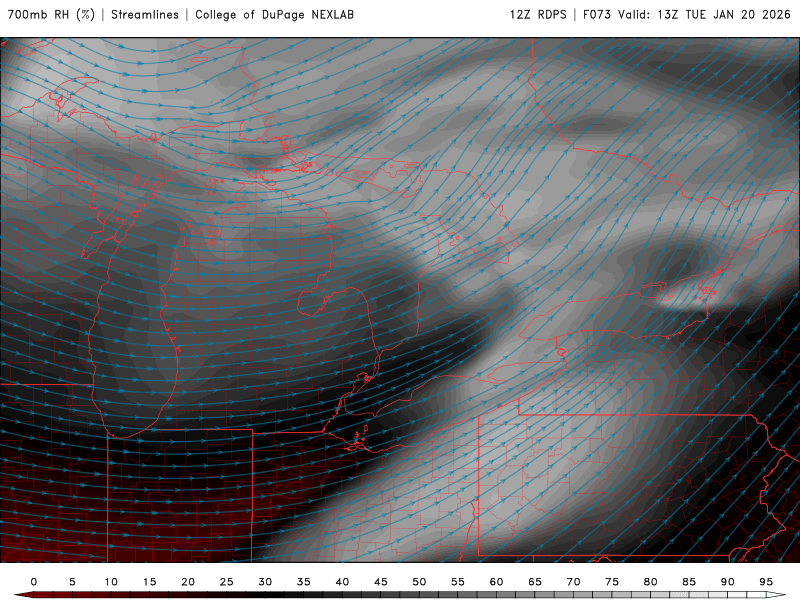Click the 40 label on legend
This screenshot has width=800, height=600.
tap(342, 582)
